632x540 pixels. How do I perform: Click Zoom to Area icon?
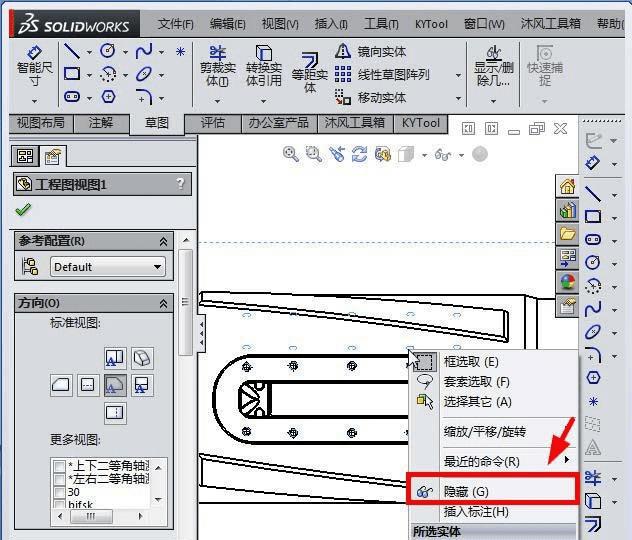click(x=314, y=154)
